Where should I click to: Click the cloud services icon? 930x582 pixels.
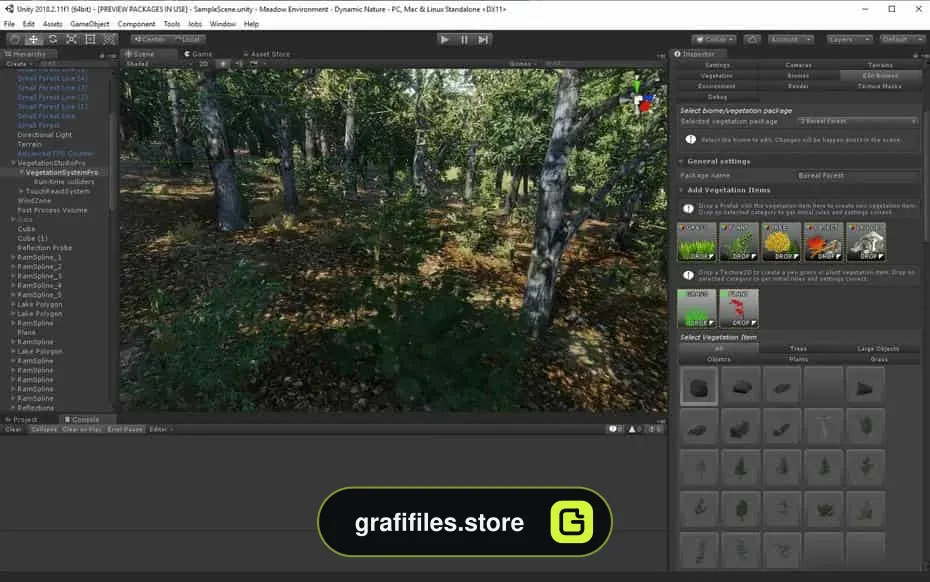[753, 39]
